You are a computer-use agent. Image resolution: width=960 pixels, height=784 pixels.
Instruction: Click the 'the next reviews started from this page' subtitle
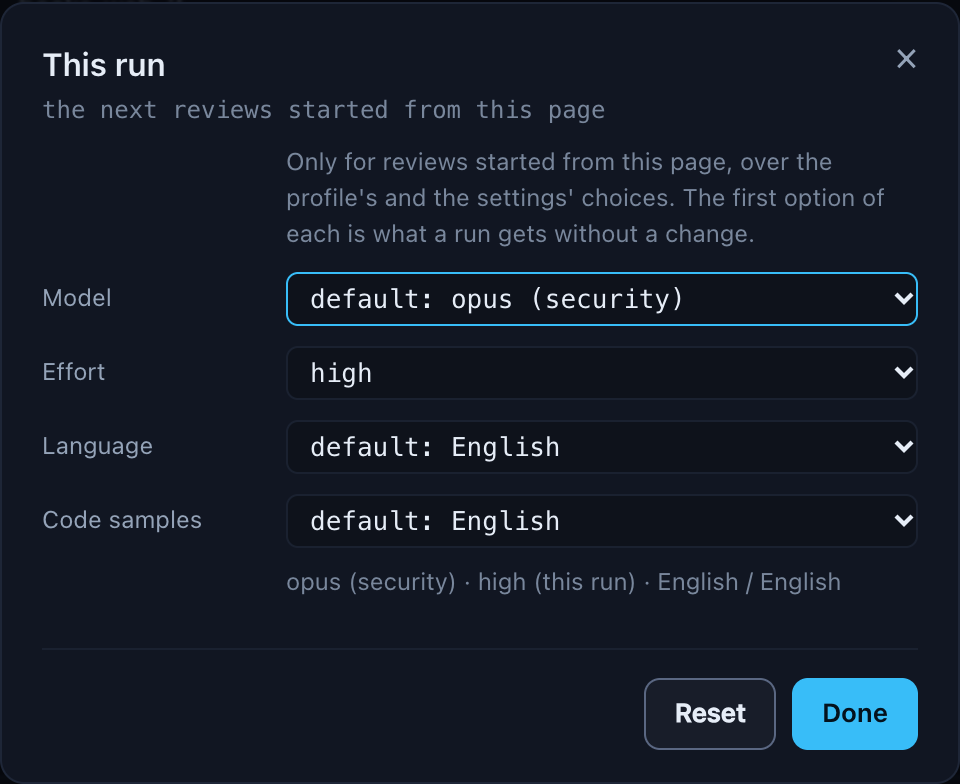(x=323, y=110)
